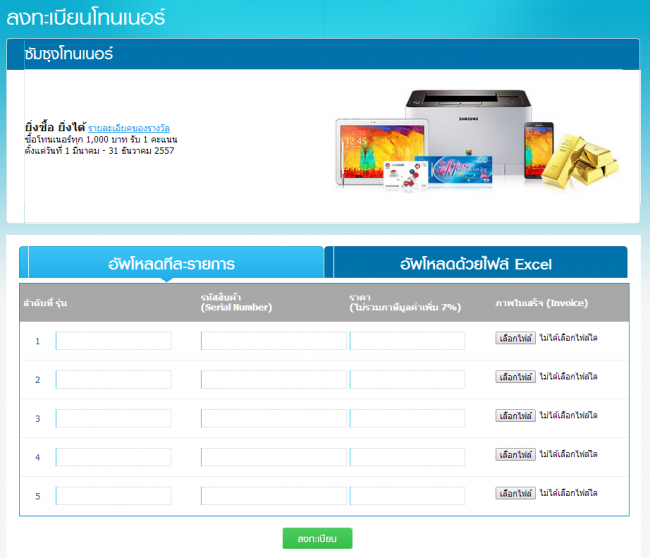Click the price field in row 3
This screenshot has width=650, height=558.
point(407,418)
